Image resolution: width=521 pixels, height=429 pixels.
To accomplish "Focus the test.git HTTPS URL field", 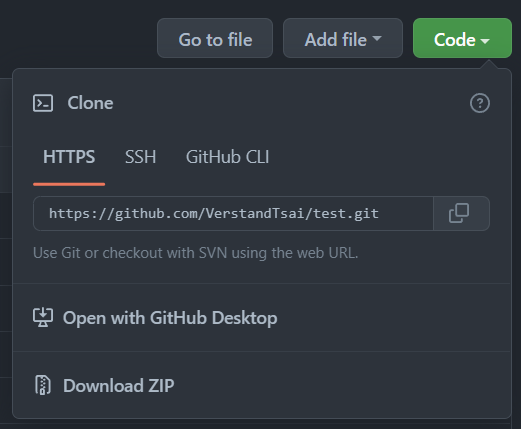I will tap(233, 213).
